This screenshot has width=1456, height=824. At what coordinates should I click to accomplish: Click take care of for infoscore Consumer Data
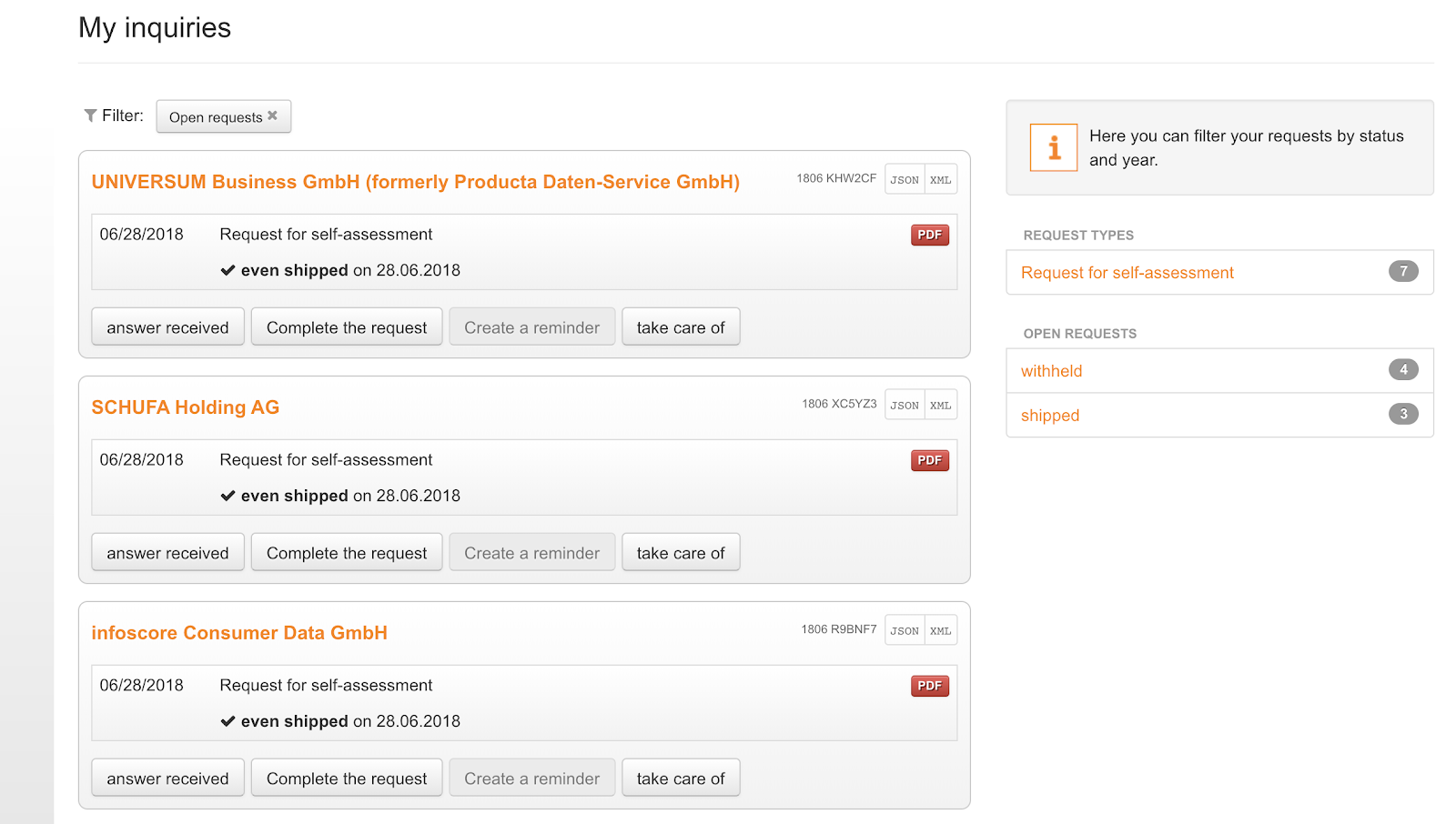click(681, 779)
